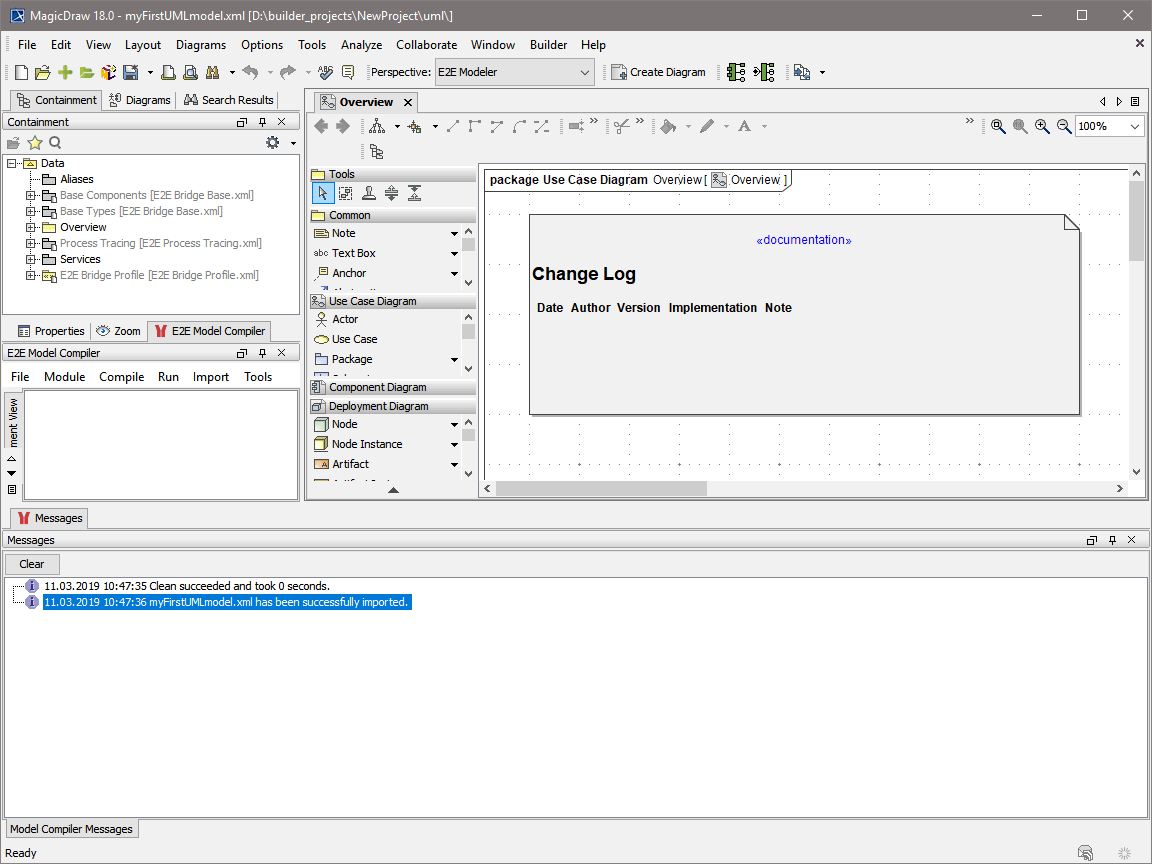The height and width of the screenshot is (864, 1152).
Task: Click the Zoom Out magnifier icon
Action: [x=1064, y=126]
